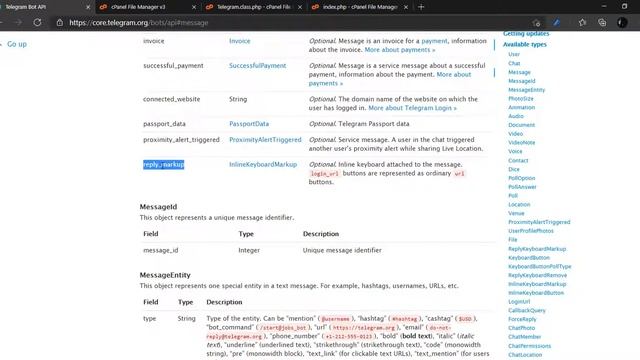Jump to Venue in sidebar
640x360 pixels.
pos(516,213)
